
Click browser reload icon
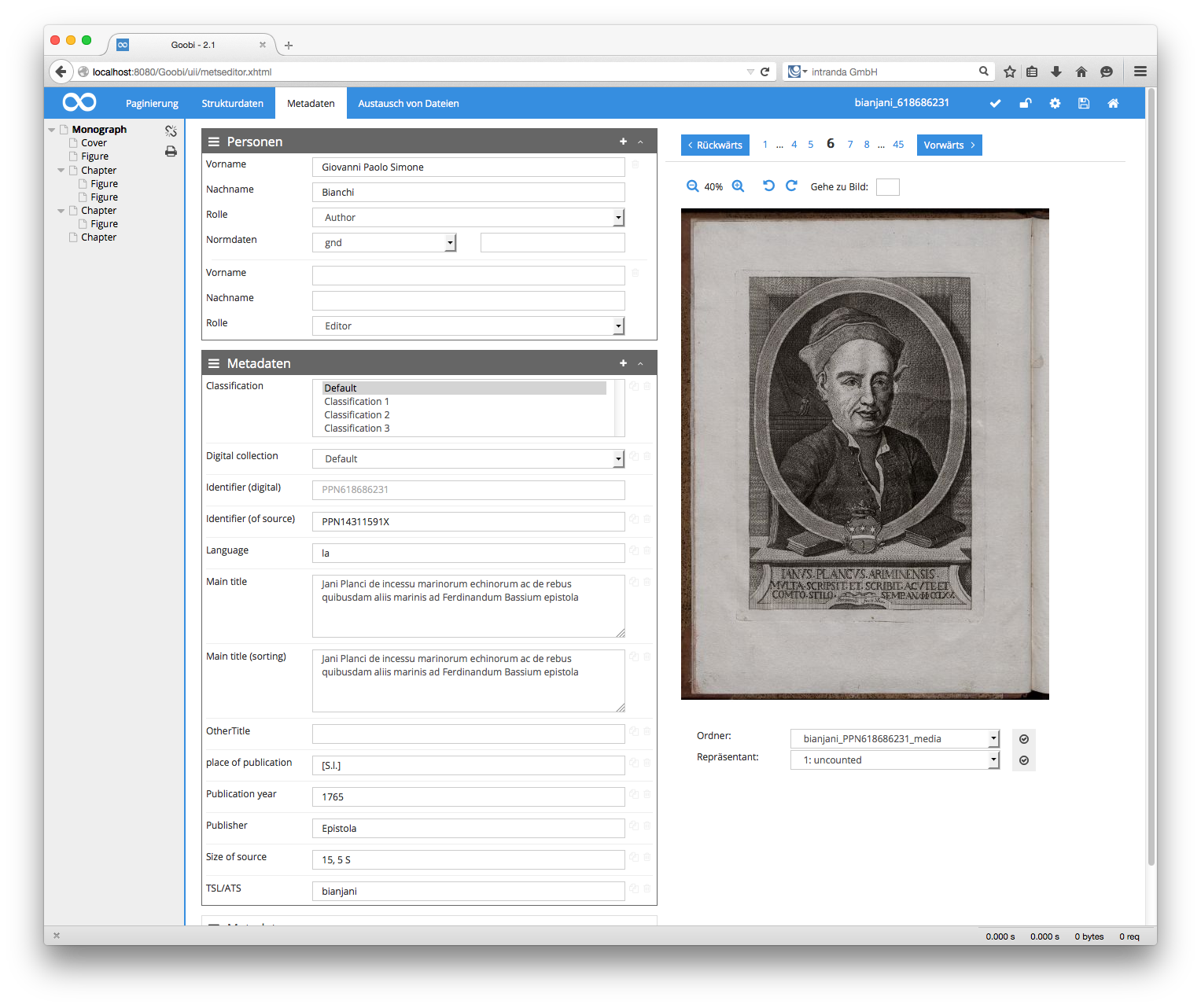tap(764, 72)
